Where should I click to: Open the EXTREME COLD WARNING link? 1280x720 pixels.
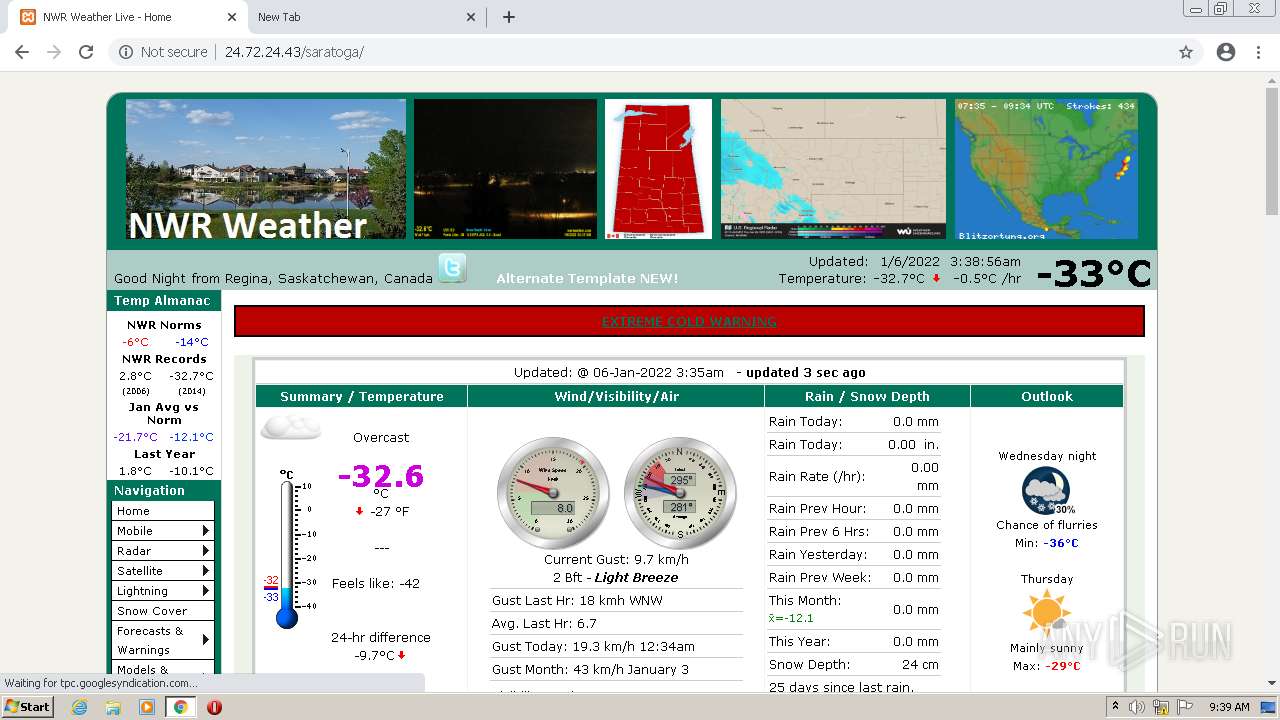[x=689, y=321]
